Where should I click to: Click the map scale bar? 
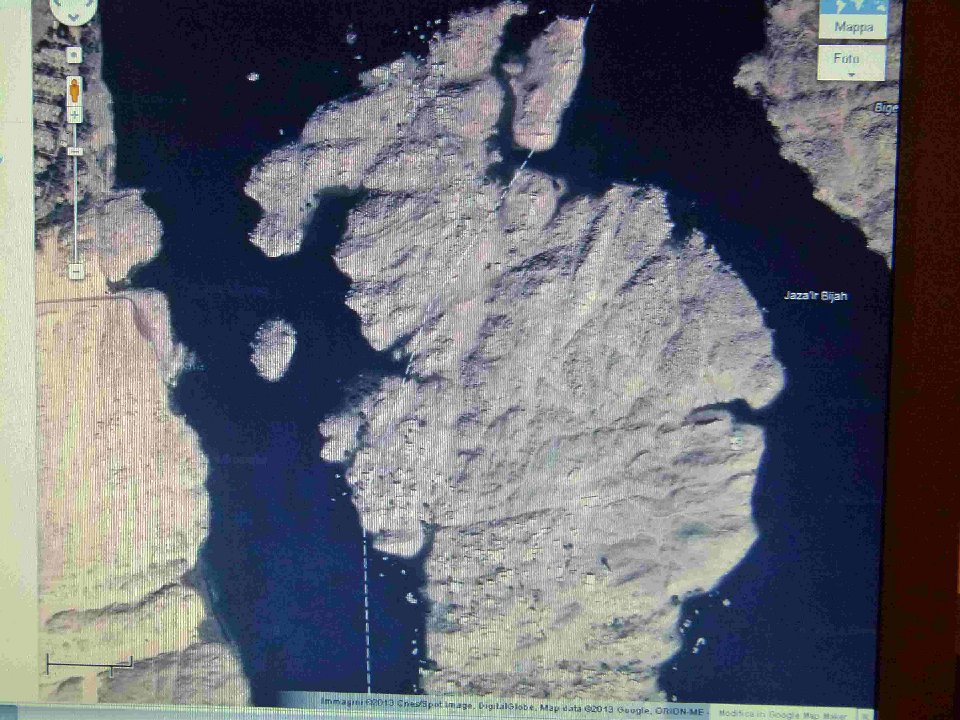coord(89,664)
